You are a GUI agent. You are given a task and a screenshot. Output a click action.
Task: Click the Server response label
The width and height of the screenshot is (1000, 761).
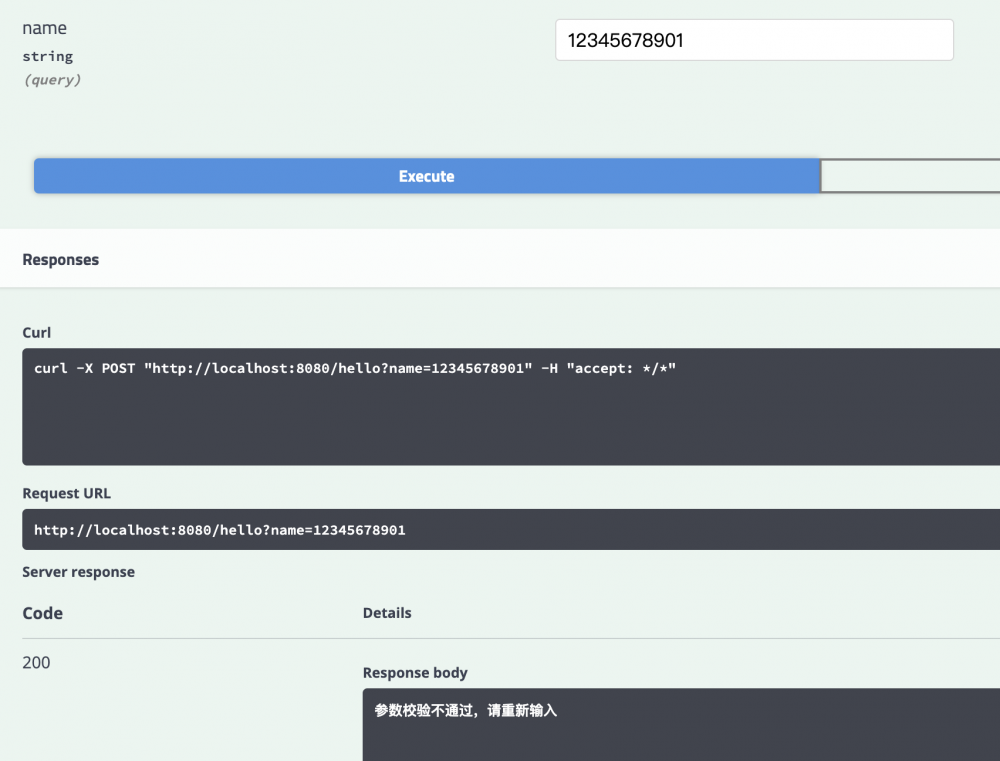(78, 572)
